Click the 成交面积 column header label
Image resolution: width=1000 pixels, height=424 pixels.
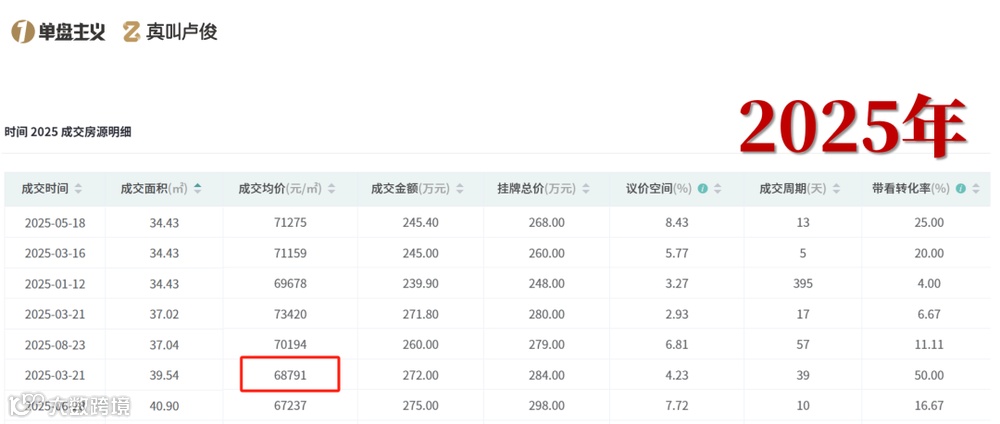pos(154,189)
